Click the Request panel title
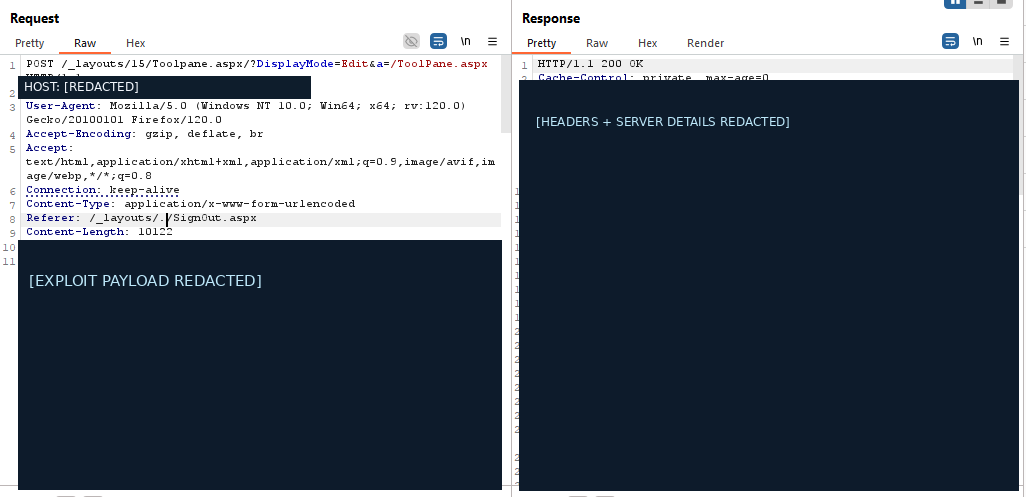Image resolution: width=1026 pixels, height=497 pixels. [x=35, y=18]
